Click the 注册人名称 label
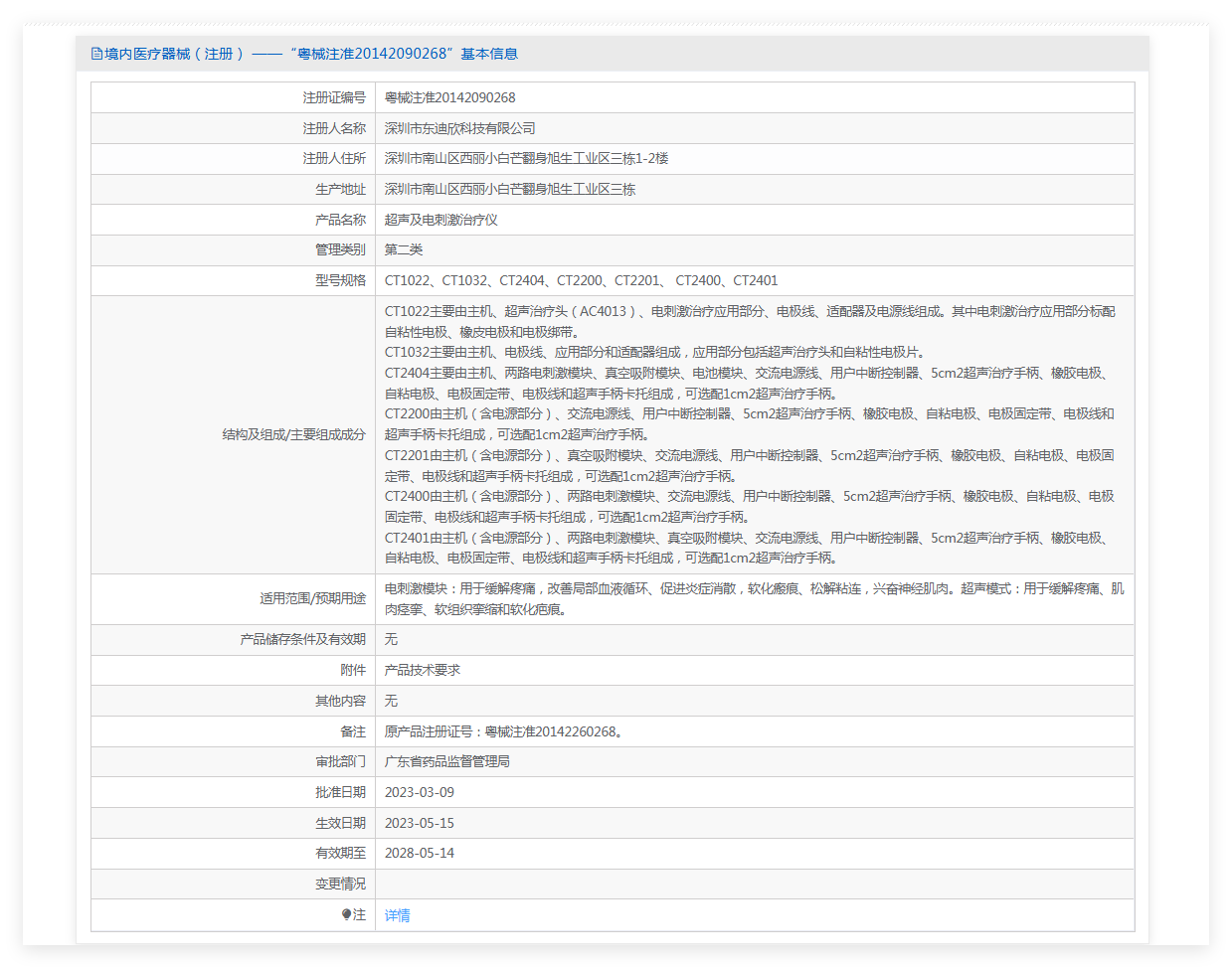The height and width of the screenshot is (968, 1232). (x=334, y=128)
